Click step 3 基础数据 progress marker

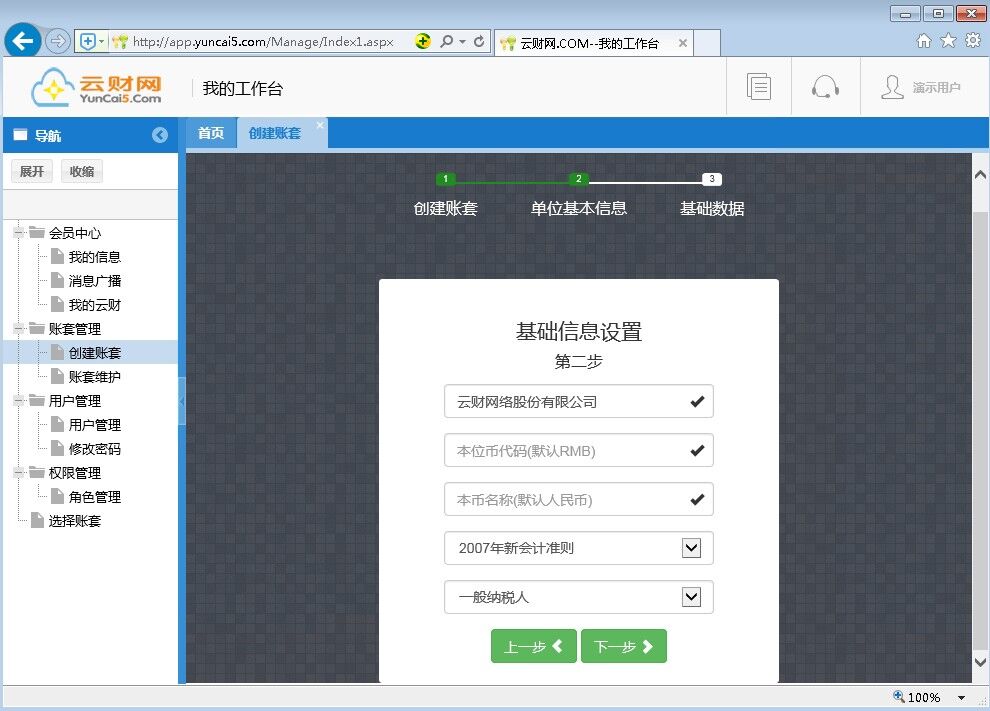click(711, 180)
